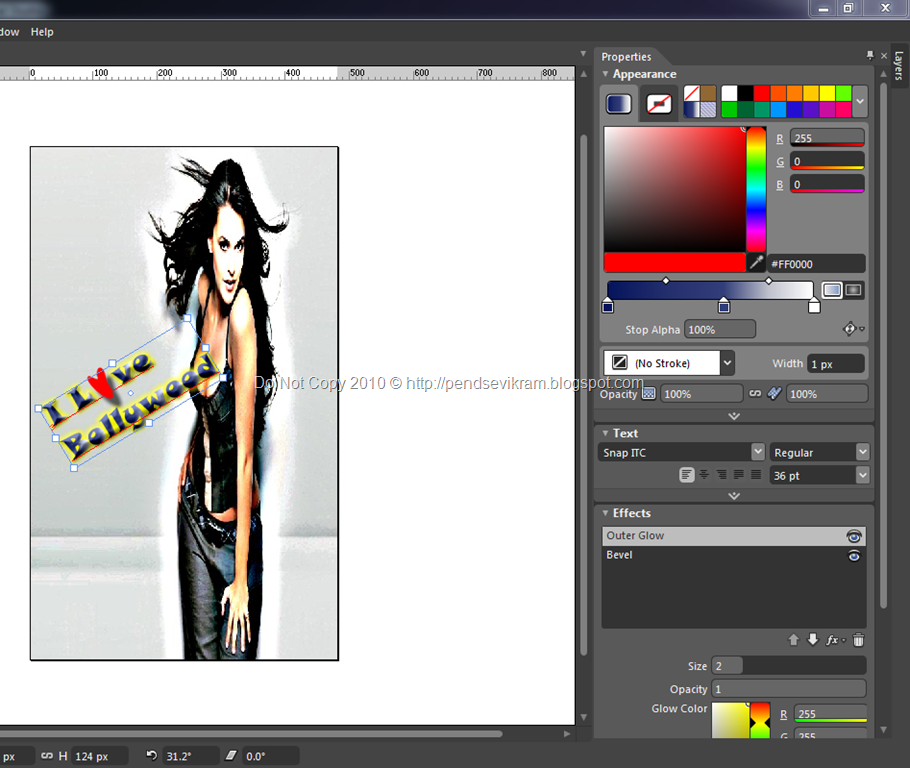Pick the image pattern fill swatch
Image resolution: width=910 pixels, height=768 pixels.
(708, 110)
